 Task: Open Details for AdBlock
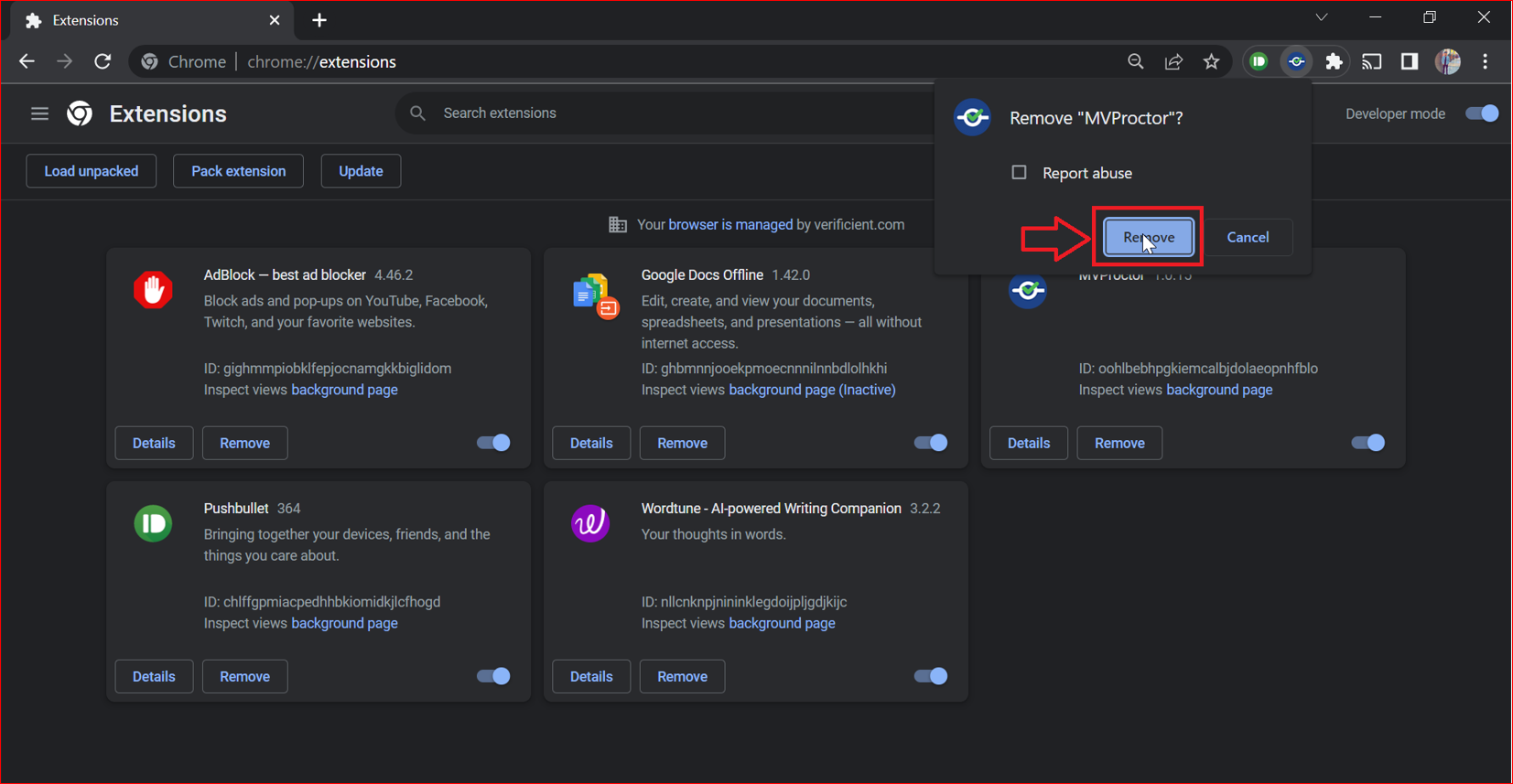(154, 443)
